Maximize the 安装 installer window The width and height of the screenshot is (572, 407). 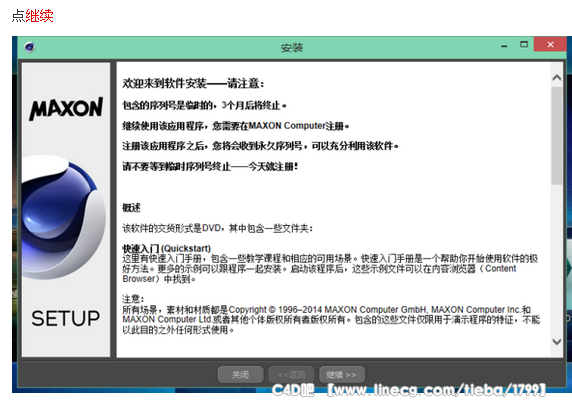point(524,44)
